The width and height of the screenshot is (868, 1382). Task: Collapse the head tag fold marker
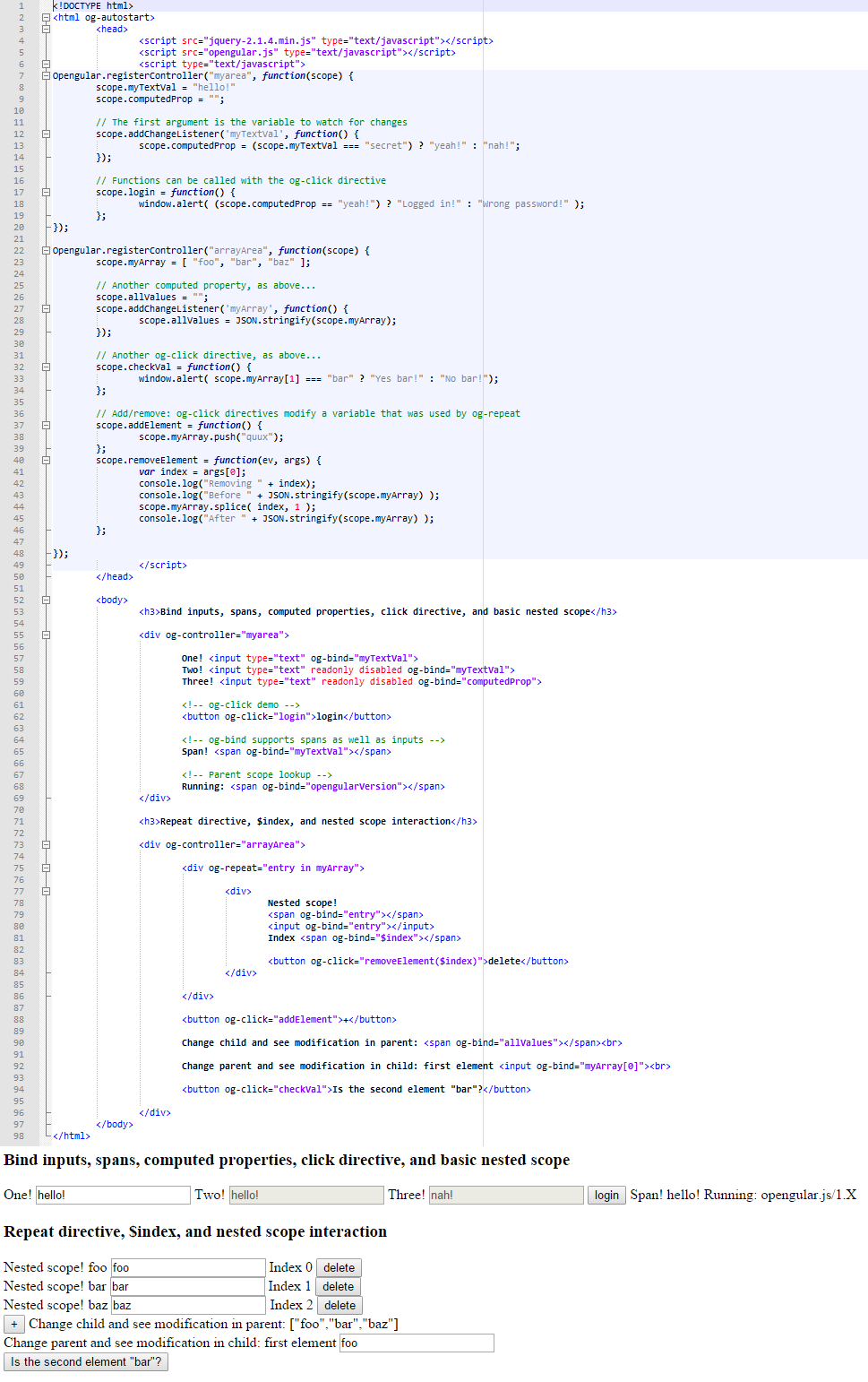(46, 30)
